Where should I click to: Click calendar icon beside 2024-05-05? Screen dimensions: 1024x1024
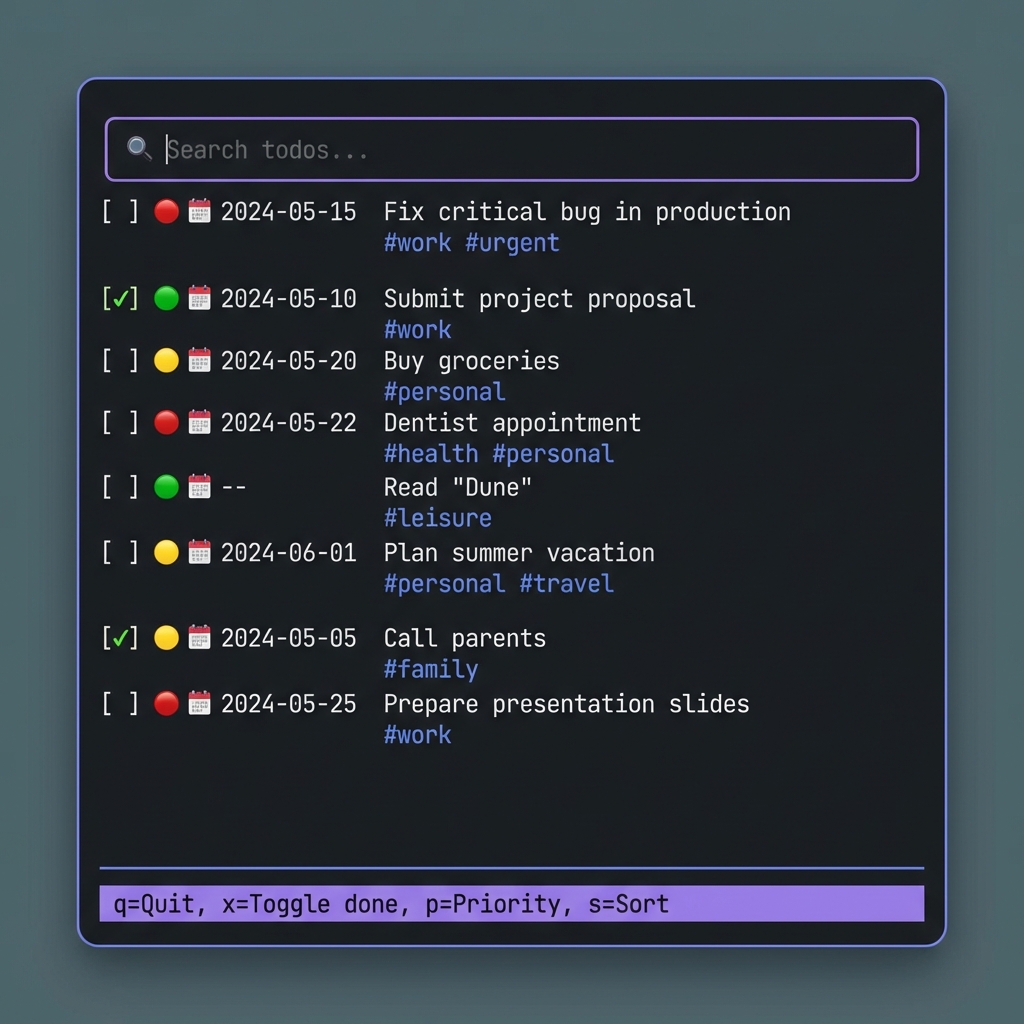(199, 637)
